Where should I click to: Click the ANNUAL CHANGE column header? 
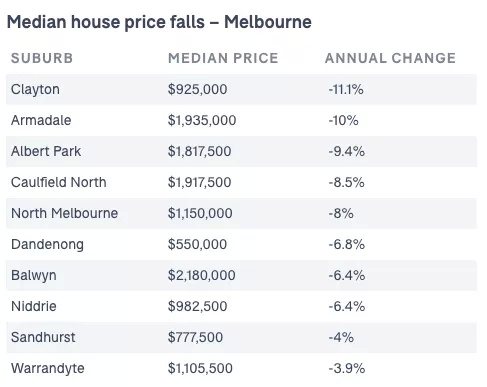coord(390,58)
